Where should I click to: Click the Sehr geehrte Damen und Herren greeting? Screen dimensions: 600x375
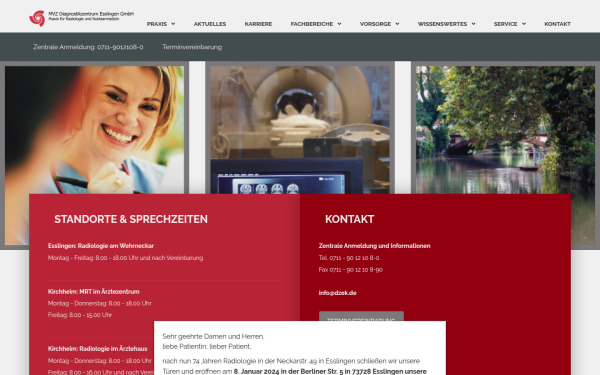pyautogui.click(x=213, y=336)
